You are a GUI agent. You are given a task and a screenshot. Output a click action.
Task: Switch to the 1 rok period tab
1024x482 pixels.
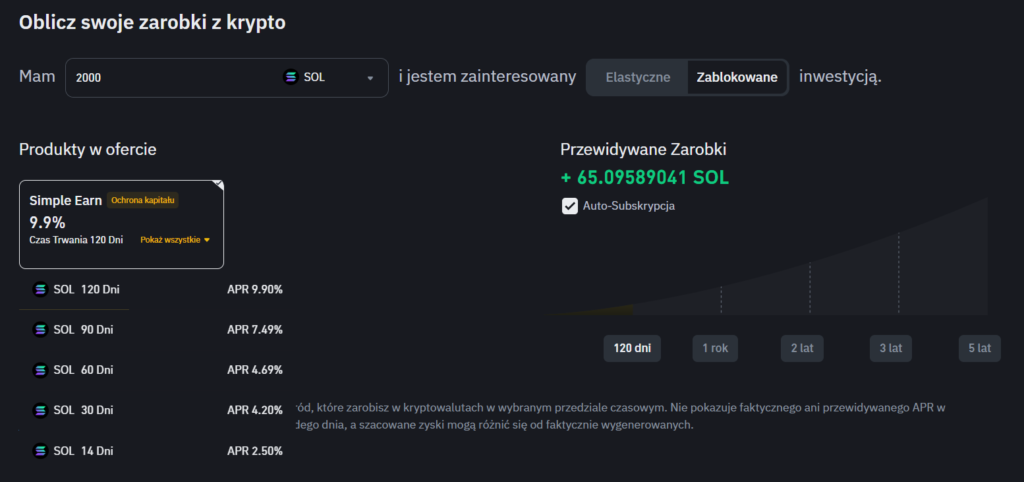pyautogui.click(x=714, y=348)
